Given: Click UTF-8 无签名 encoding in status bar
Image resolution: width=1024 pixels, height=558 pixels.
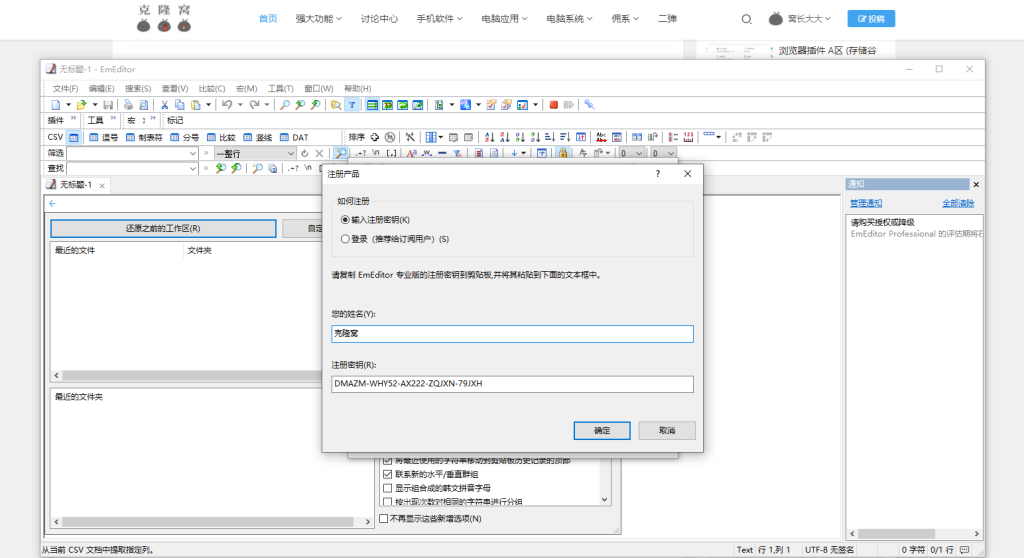Looking at the screenshot, I should coord(829,550).
